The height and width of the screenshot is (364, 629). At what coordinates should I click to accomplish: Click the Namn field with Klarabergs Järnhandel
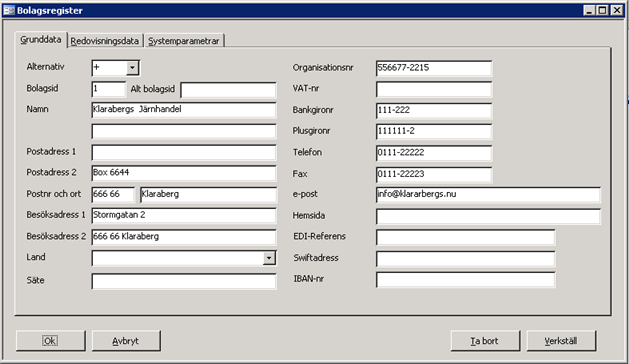click(184, 110)
